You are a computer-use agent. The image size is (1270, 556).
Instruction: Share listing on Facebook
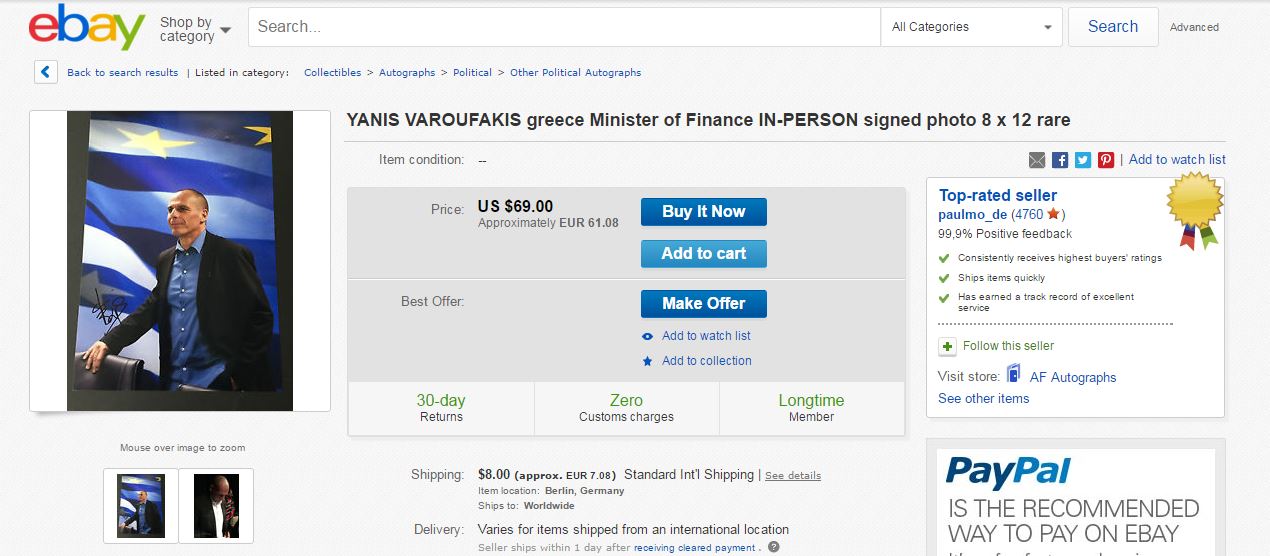tap(1060, 160)
